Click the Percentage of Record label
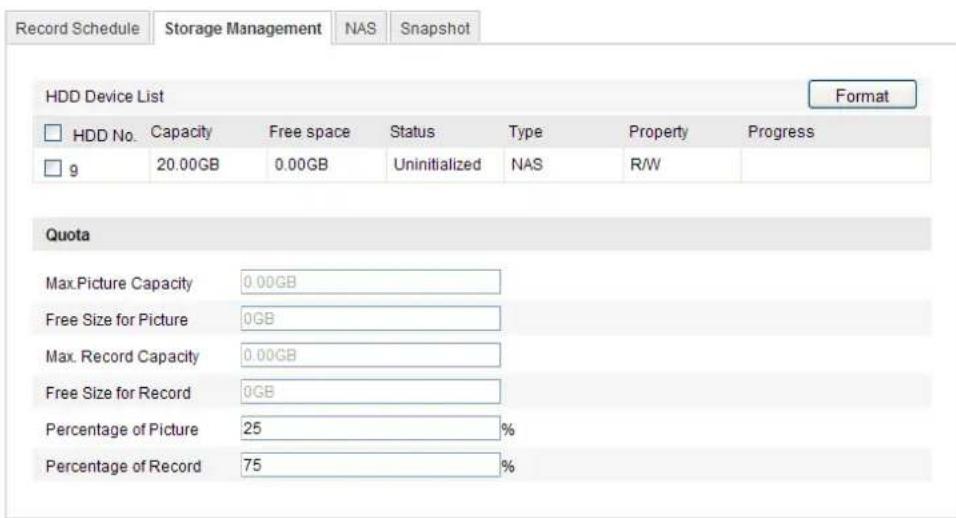Viewport: 956px width, 518px height. [x=123, y=466]
